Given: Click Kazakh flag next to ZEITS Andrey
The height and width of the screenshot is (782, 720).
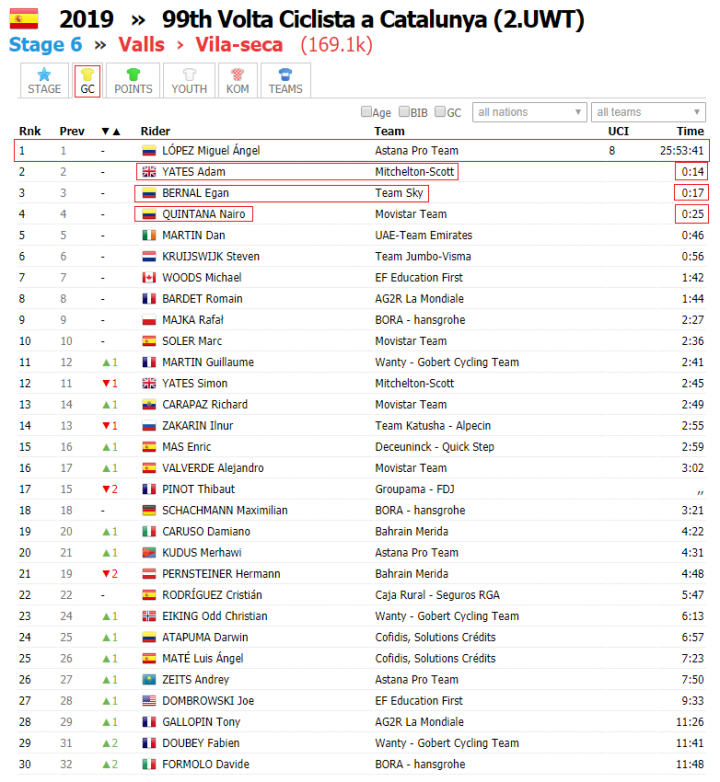Looking at the screenshot, I should click(149, 679).
